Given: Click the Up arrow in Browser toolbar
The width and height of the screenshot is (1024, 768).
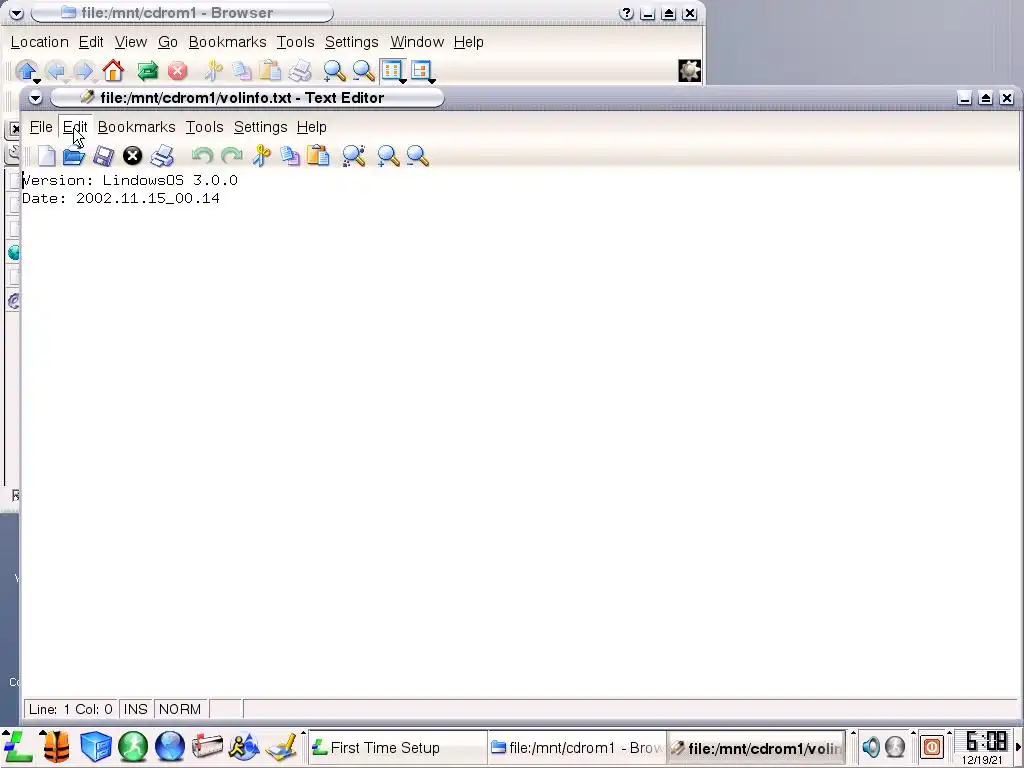Looking at the screenshot, I should click(27, 71).
